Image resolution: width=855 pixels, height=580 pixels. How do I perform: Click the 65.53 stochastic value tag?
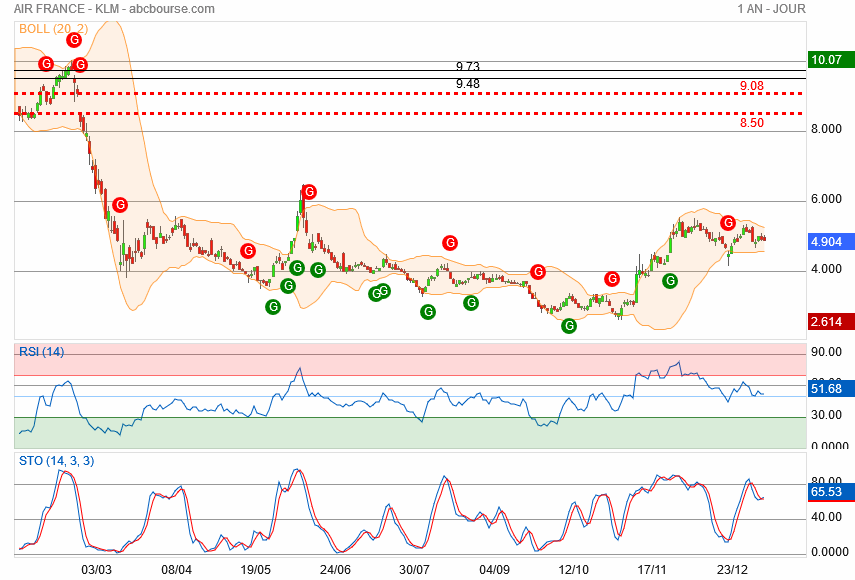[827, 492]
